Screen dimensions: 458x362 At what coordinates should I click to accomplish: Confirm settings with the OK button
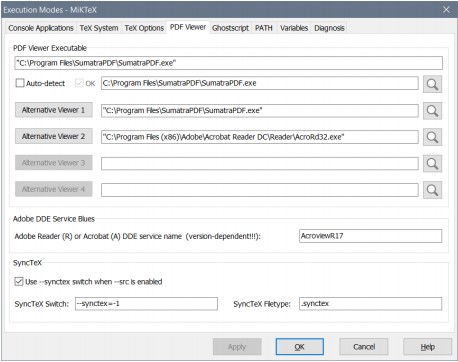(x=300, y=347)
